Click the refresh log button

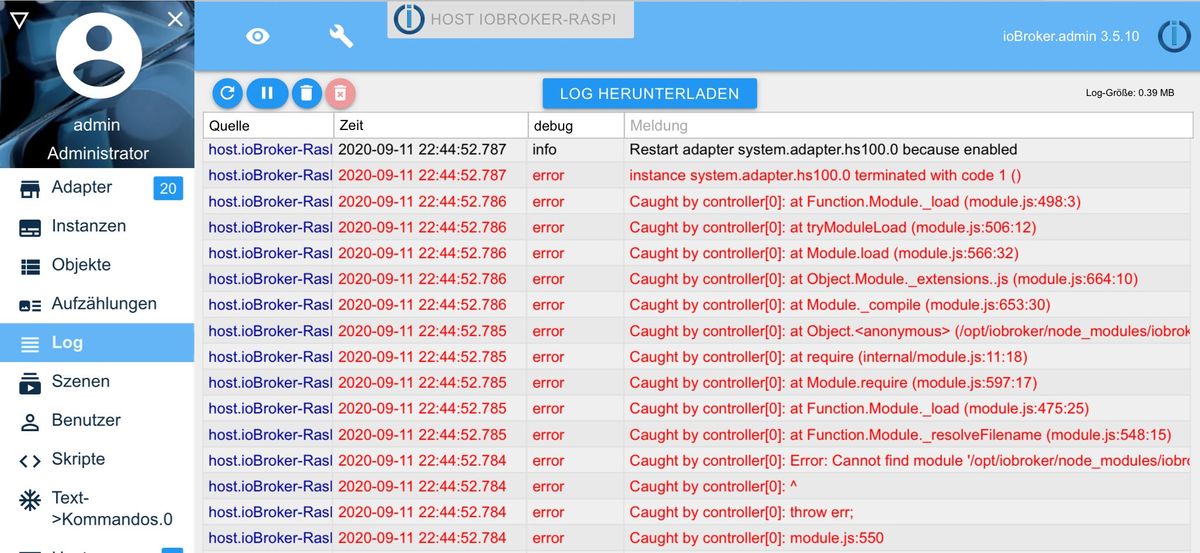click(x=228, y=93)
